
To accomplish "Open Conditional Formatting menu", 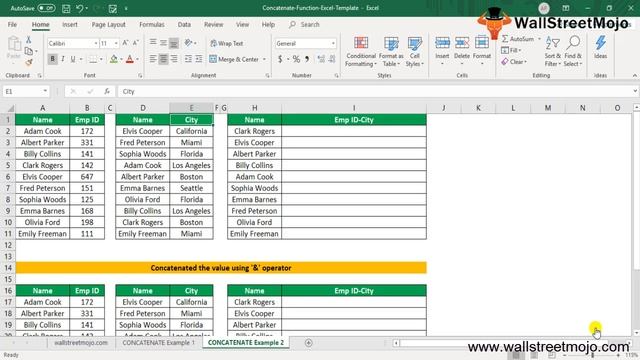I will [x=361, y=51].
